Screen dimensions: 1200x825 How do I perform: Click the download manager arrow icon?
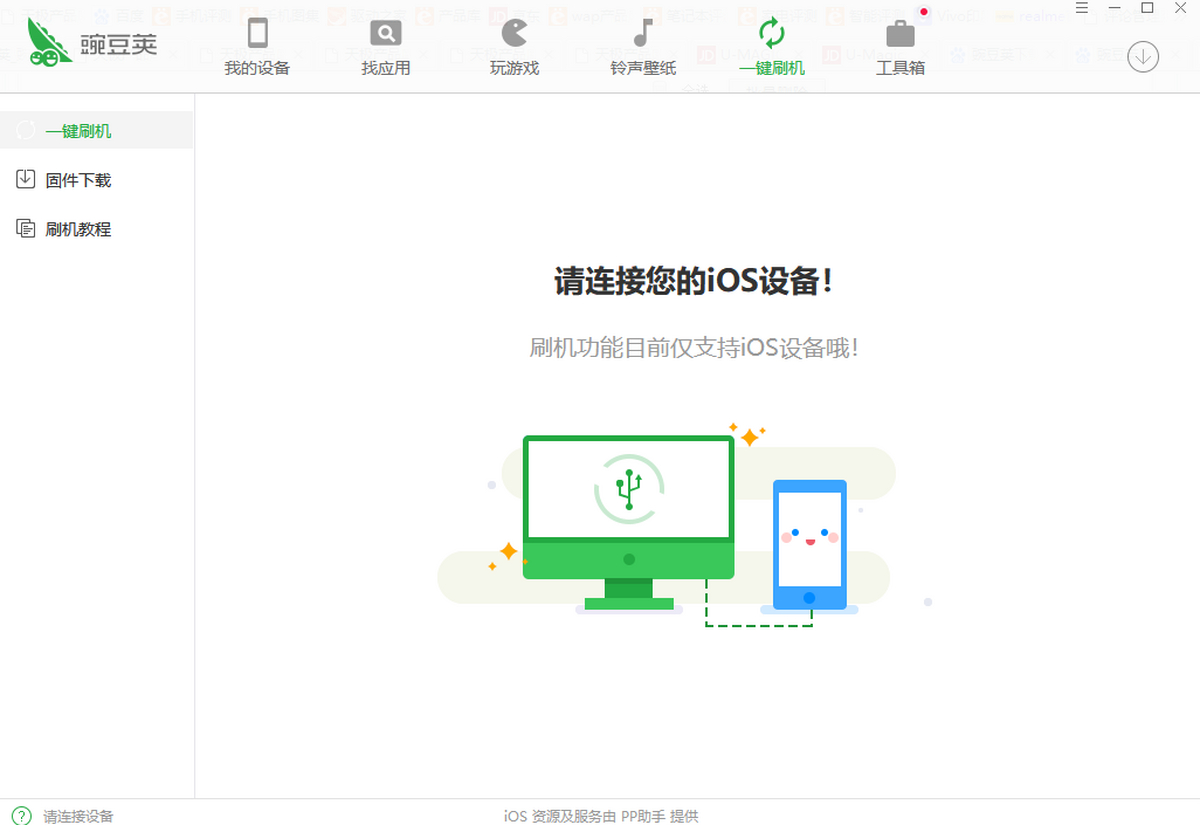tap(1143, 57)
